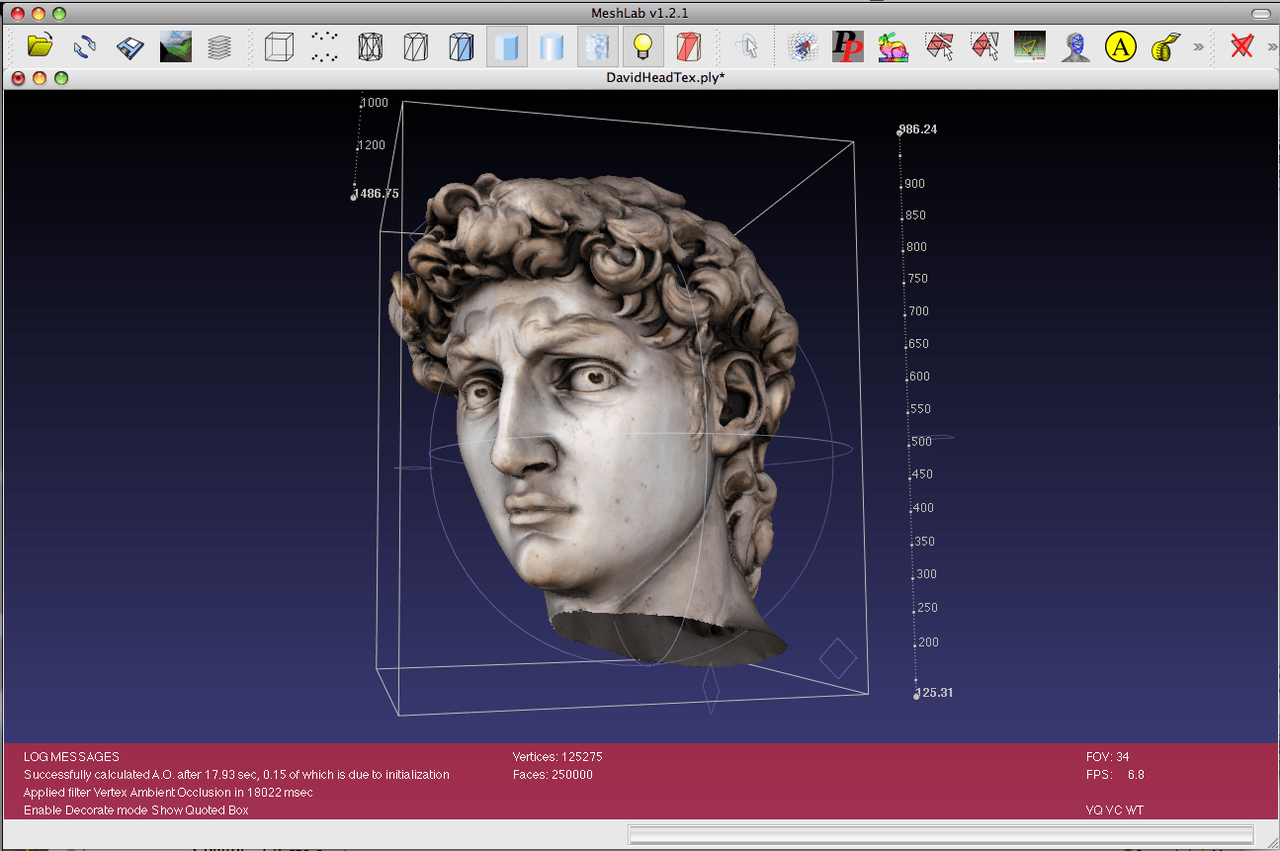Reload the current mesh
Viewport: 1280px width, 851px height.
[x=84, y=46]
